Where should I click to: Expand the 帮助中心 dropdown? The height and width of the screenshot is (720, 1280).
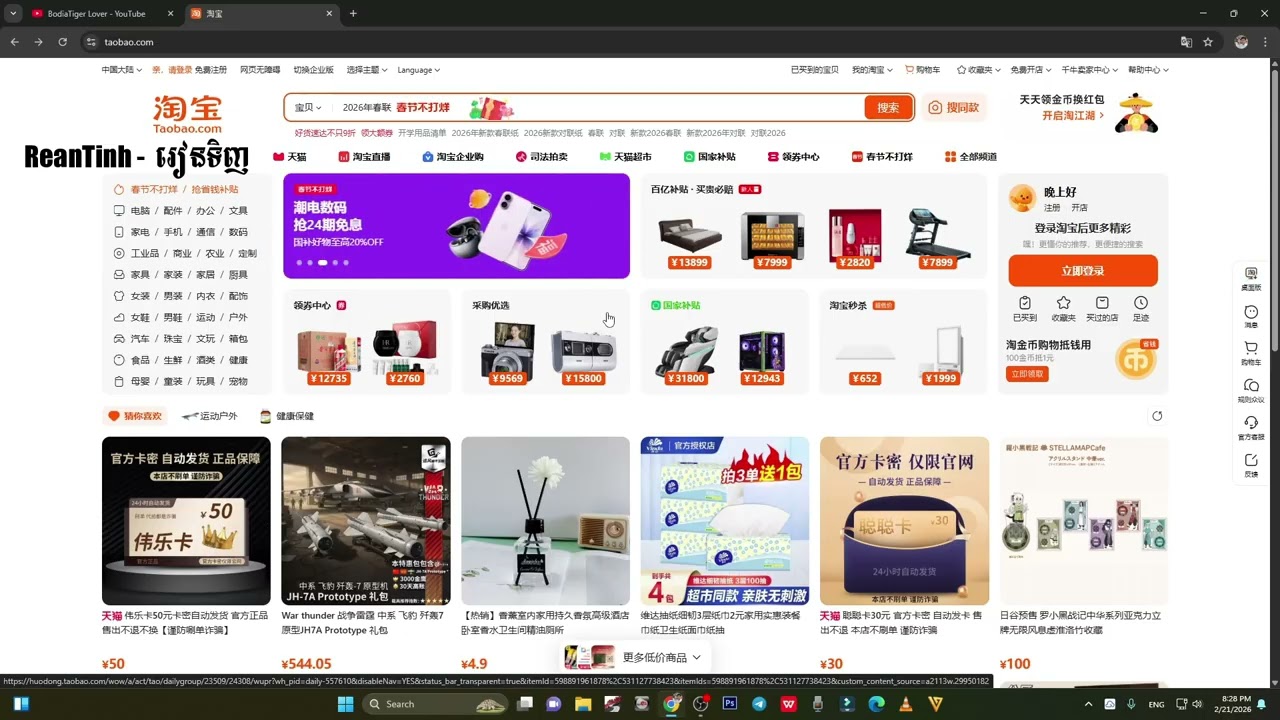[x=1148, y=70]
